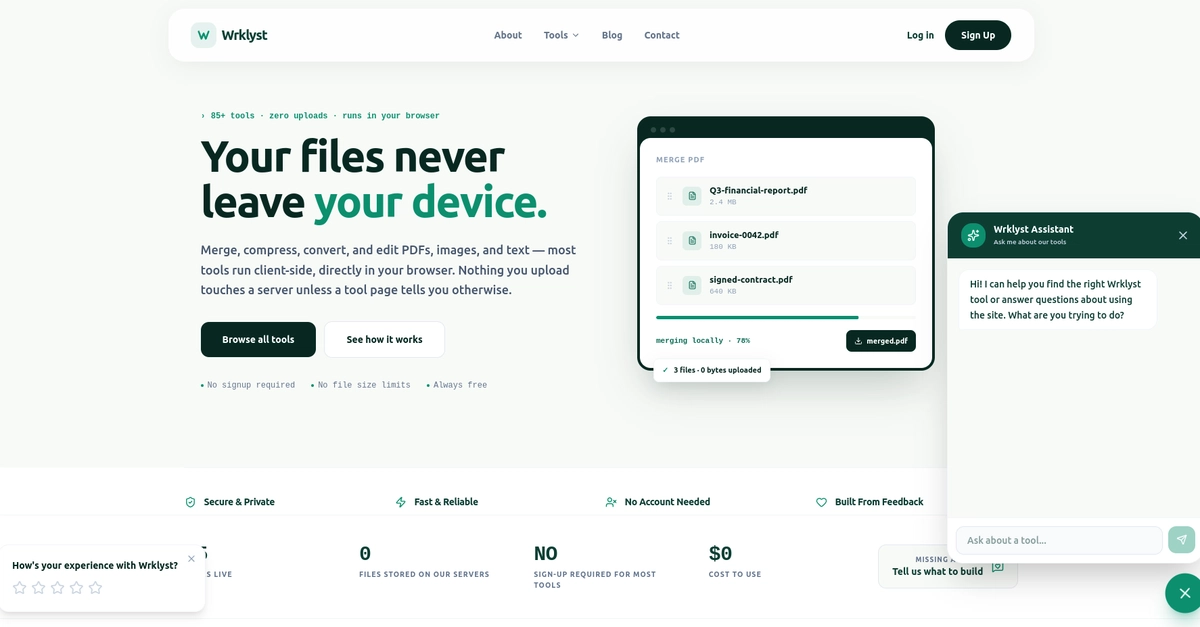Expand the Tools dropdown menu
Viewport: 1200px width, 627px height.
(561, 35)
